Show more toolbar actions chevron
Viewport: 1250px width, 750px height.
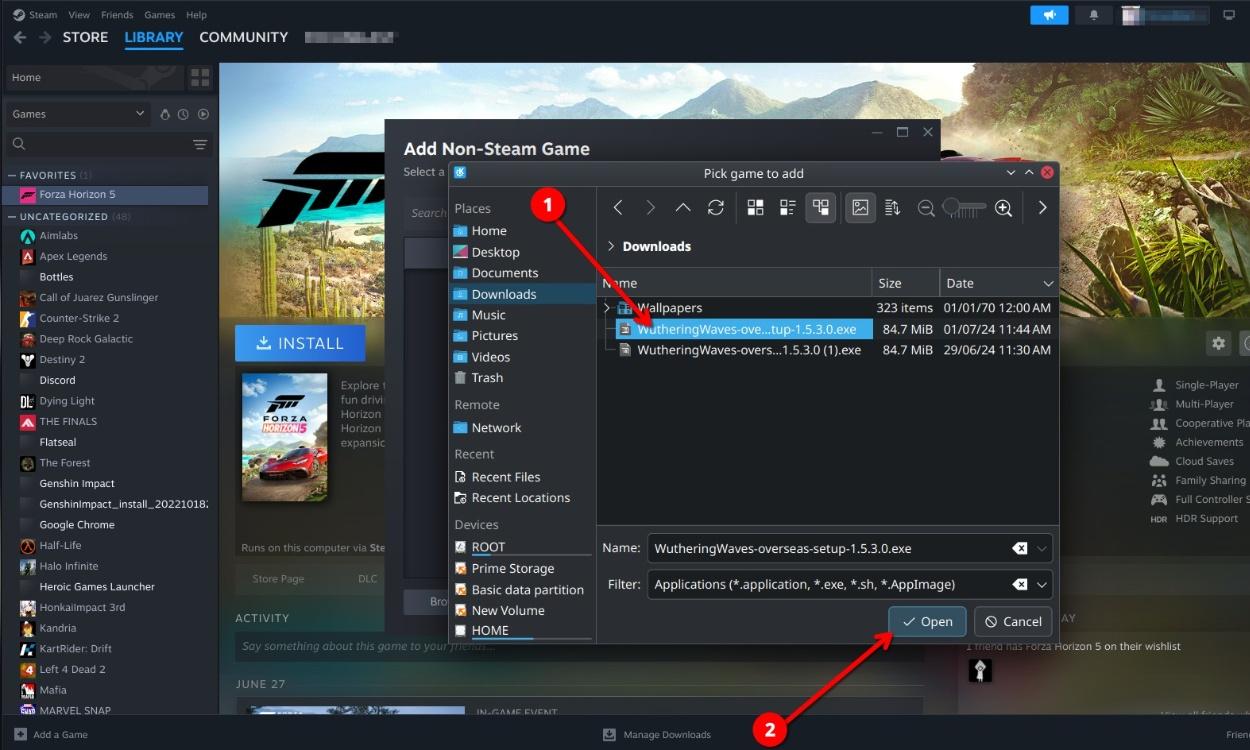click(1042, 208)
